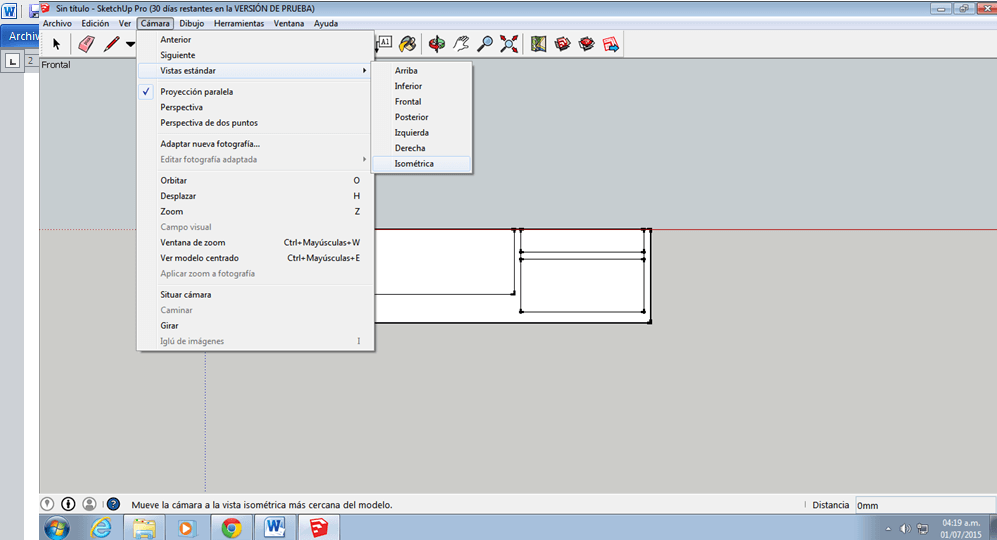Select the Pan hand tool
The width and height of the screenshot is (997, 540).
(461, 44)
